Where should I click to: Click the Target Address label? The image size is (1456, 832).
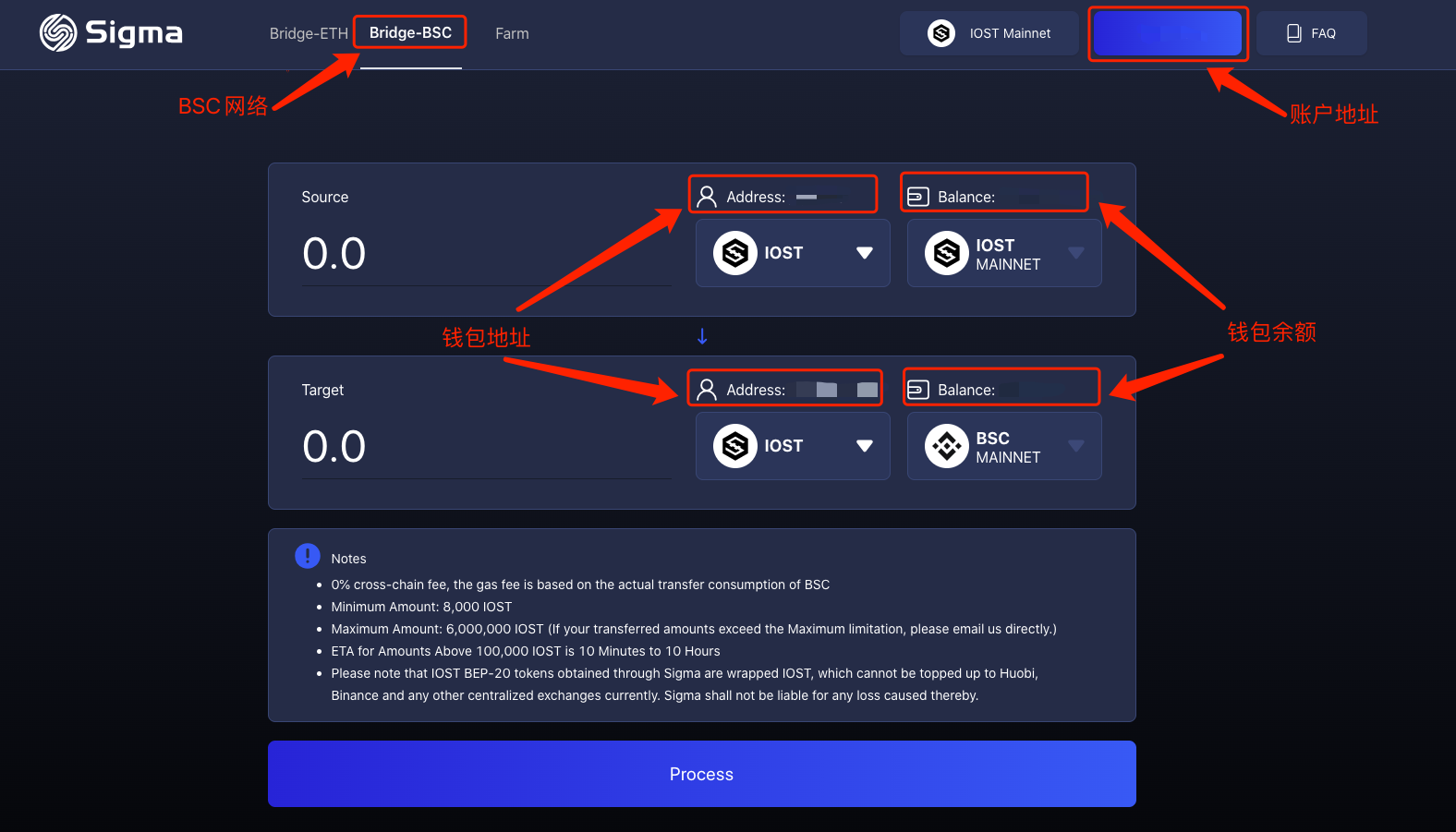tap(756, 390)
